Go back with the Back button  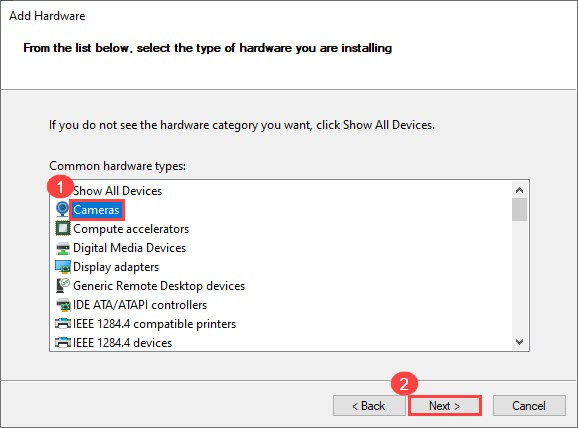coord(369,406)
